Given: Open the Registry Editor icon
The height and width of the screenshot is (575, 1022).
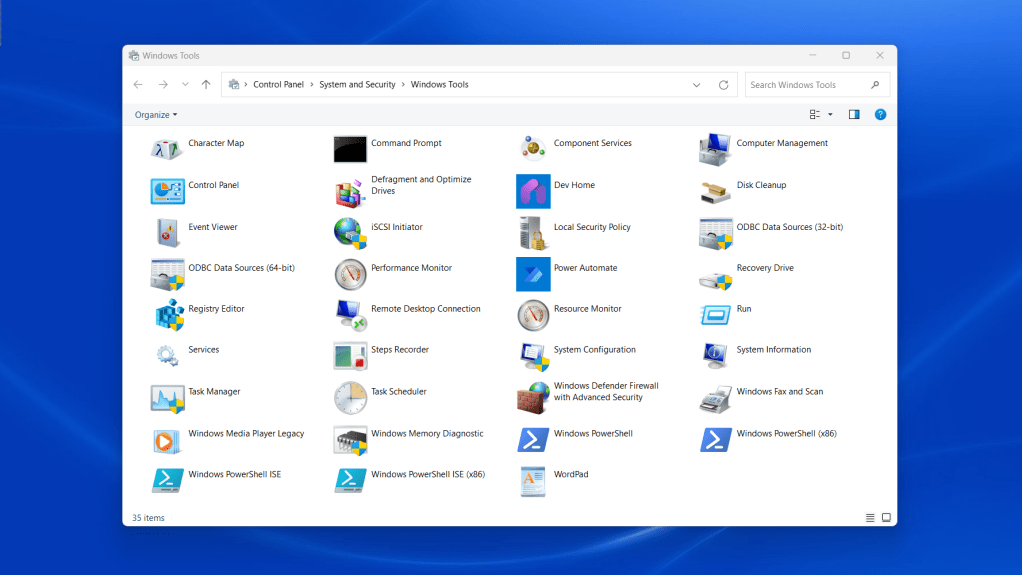Looking at the screenshot, I should click(169, 315).
